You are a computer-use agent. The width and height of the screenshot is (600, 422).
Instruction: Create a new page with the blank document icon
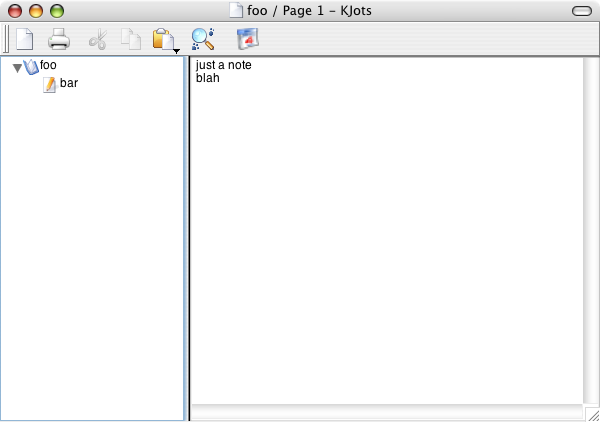click(24, 39)
